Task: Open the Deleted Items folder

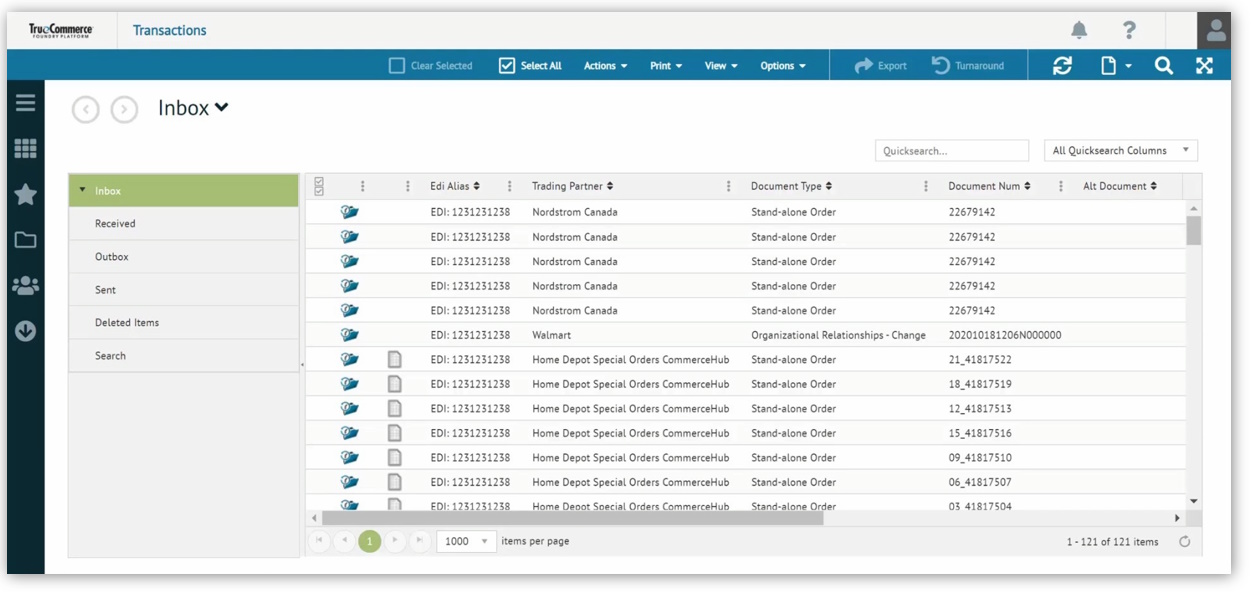Action: [x=127, y=323]
